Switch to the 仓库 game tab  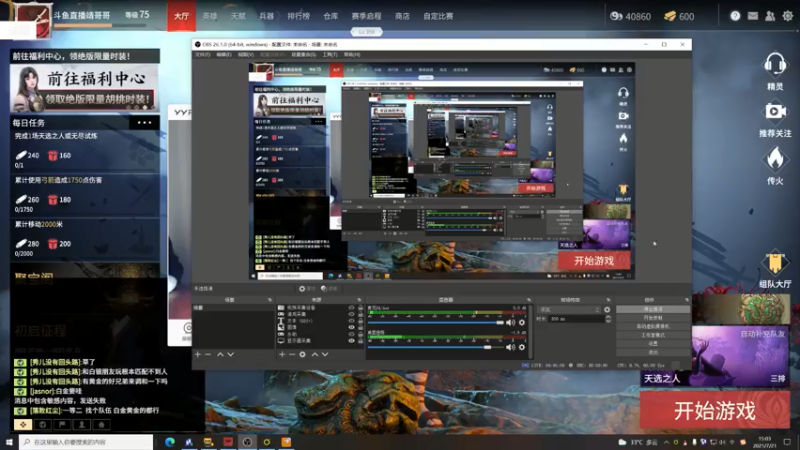click(x=331, y=16)
